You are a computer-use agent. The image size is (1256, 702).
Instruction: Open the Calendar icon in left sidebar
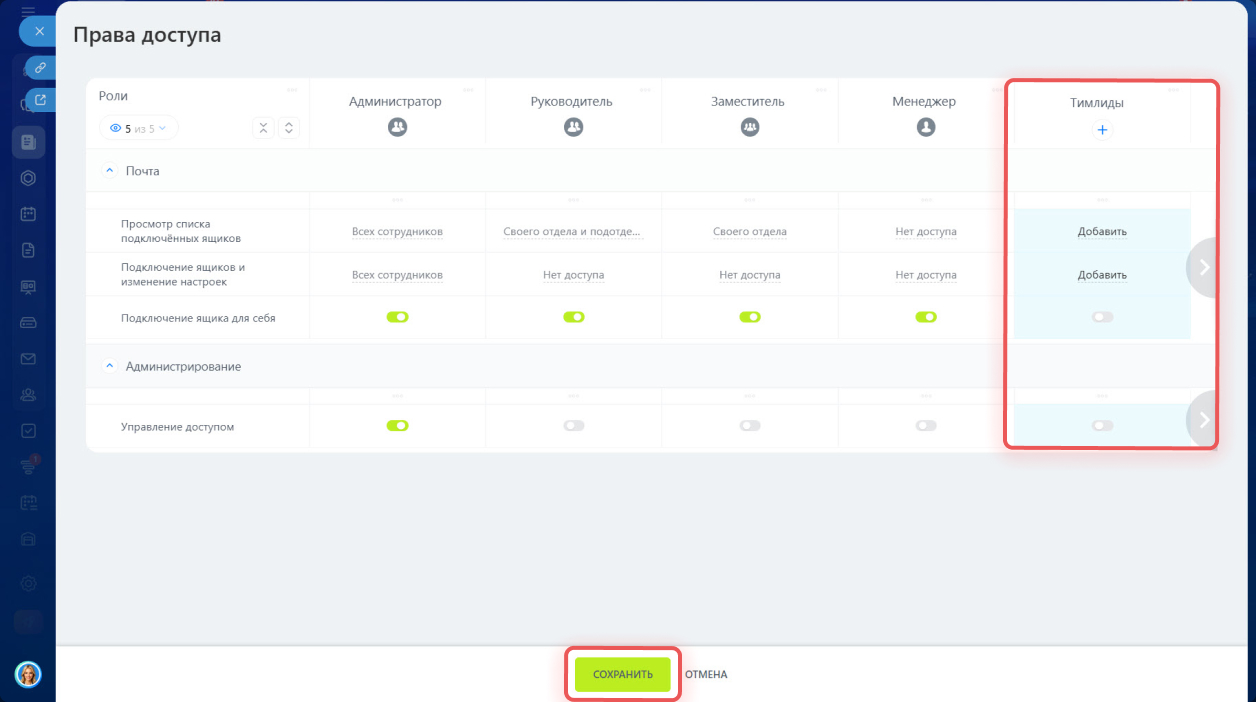pos(28,214)
